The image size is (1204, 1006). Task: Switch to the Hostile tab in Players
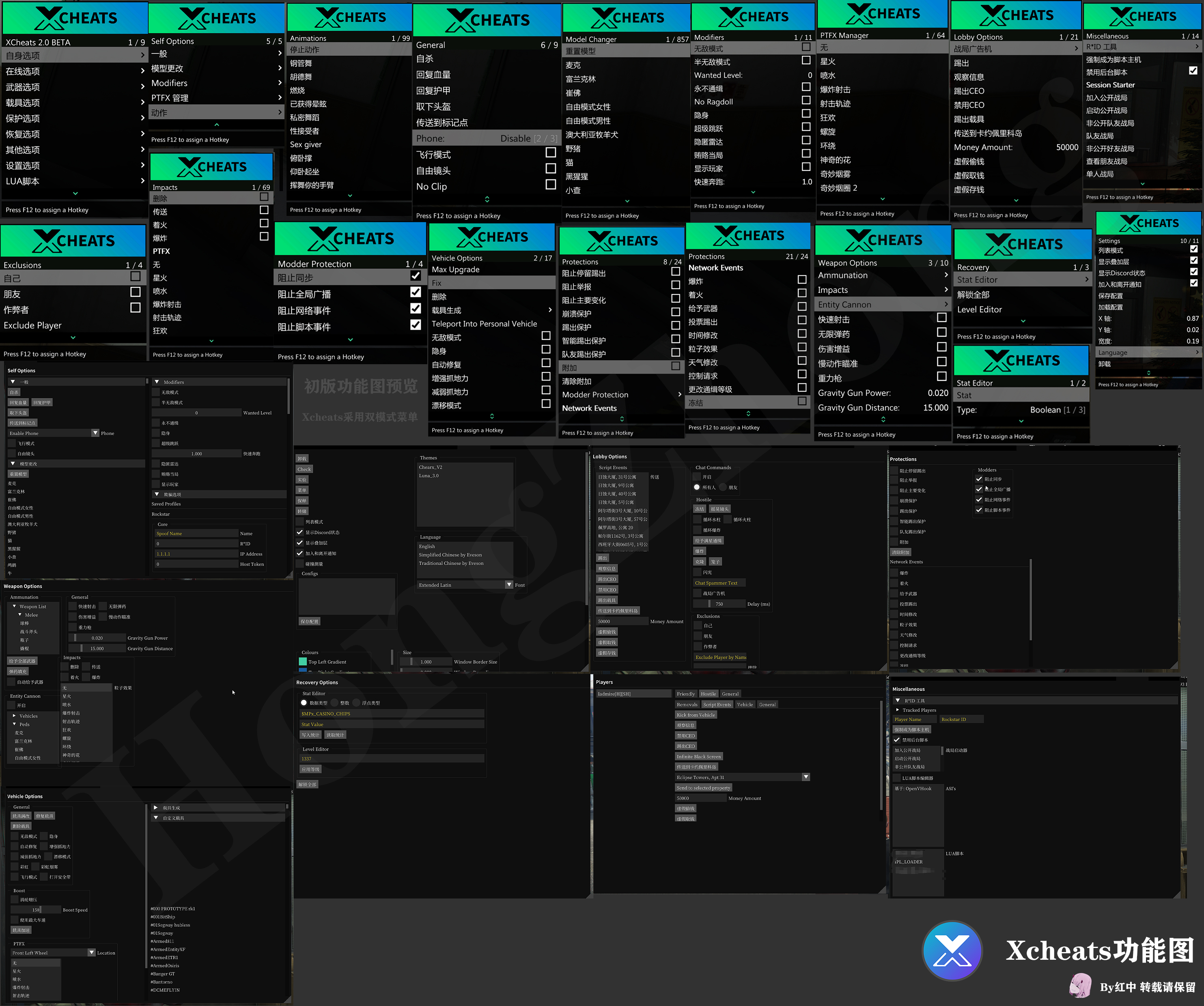tap(709, 694)
